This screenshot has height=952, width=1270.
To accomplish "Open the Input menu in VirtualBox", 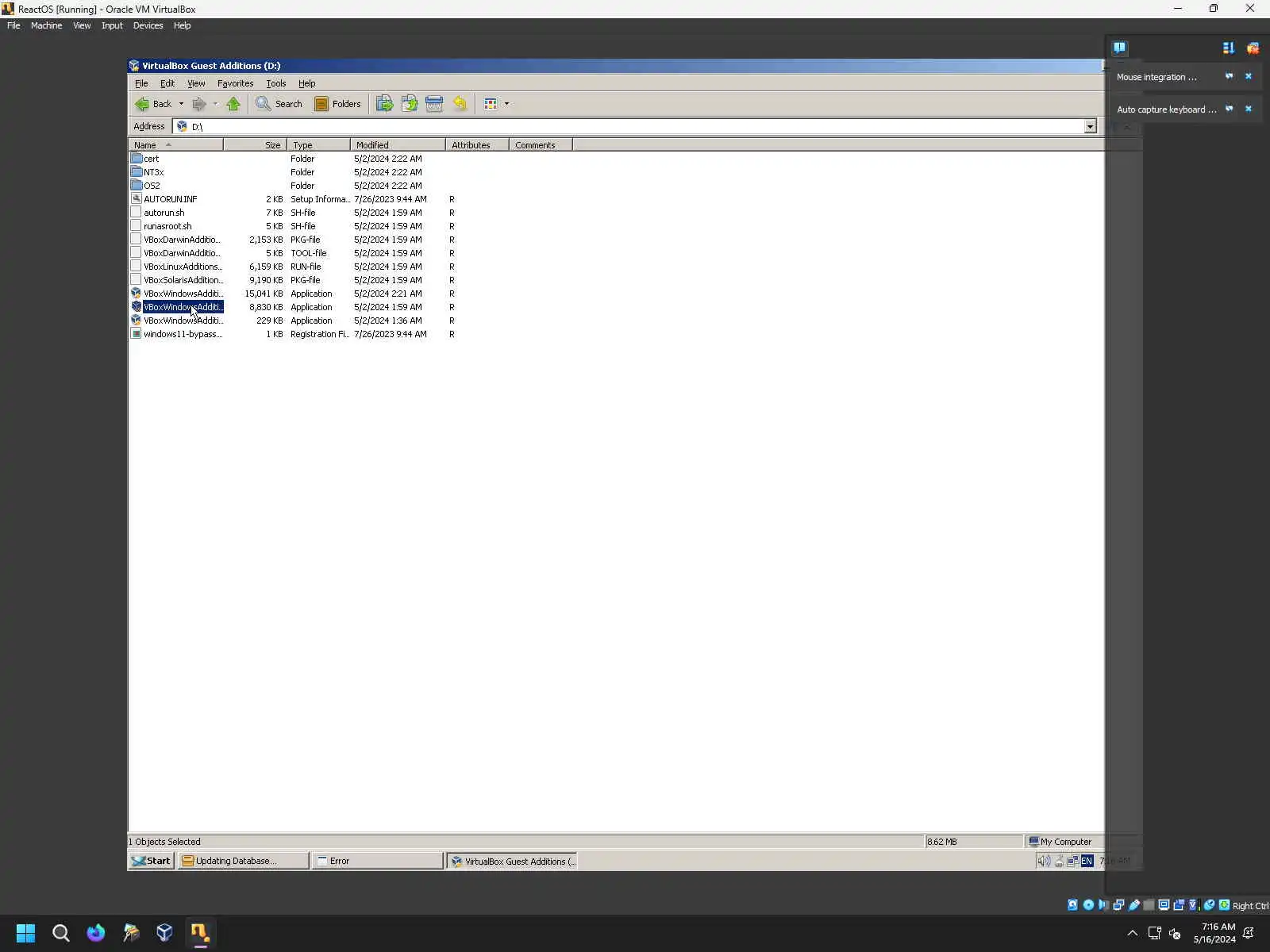I will [112, 25].
